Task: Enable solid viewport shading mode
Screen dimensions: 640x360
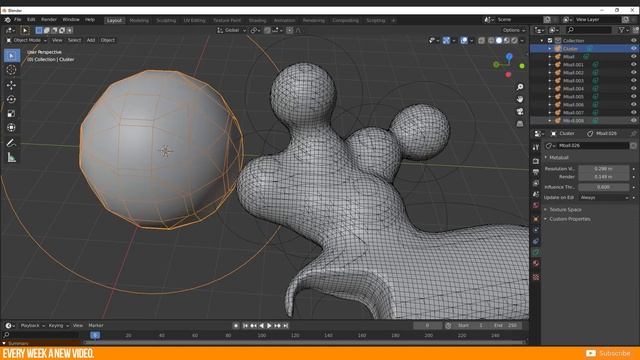Action: [499, 40]
